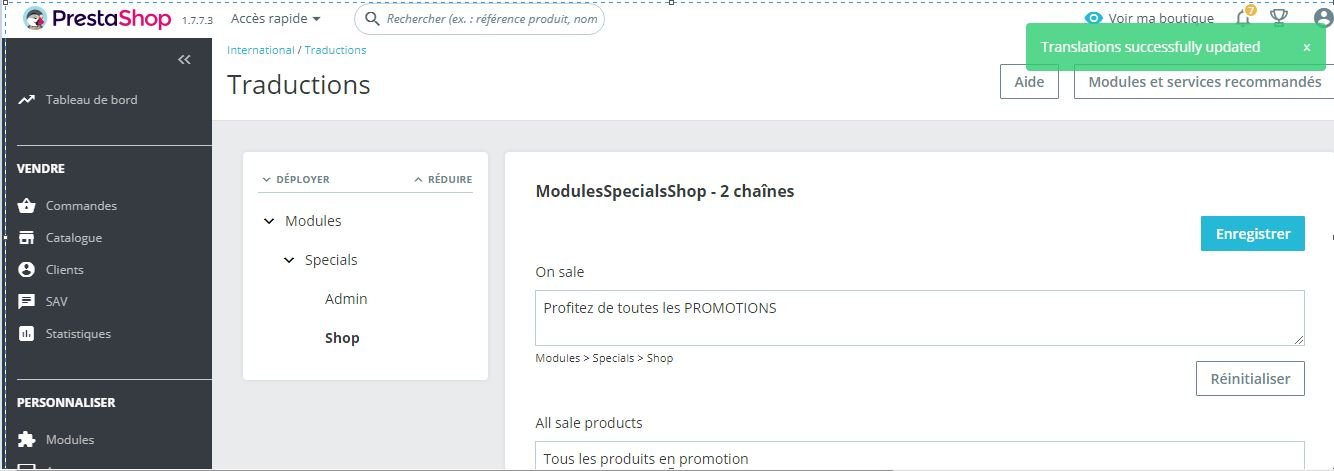Click the PrestaShop logo
This screenshot has width=1334, height=471.
coord(97,19)
